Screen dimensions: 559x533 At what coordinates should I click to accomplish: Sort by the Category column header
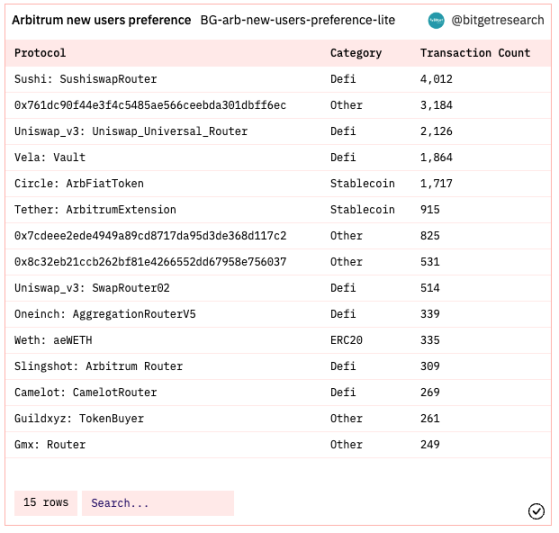coord(356,53)
